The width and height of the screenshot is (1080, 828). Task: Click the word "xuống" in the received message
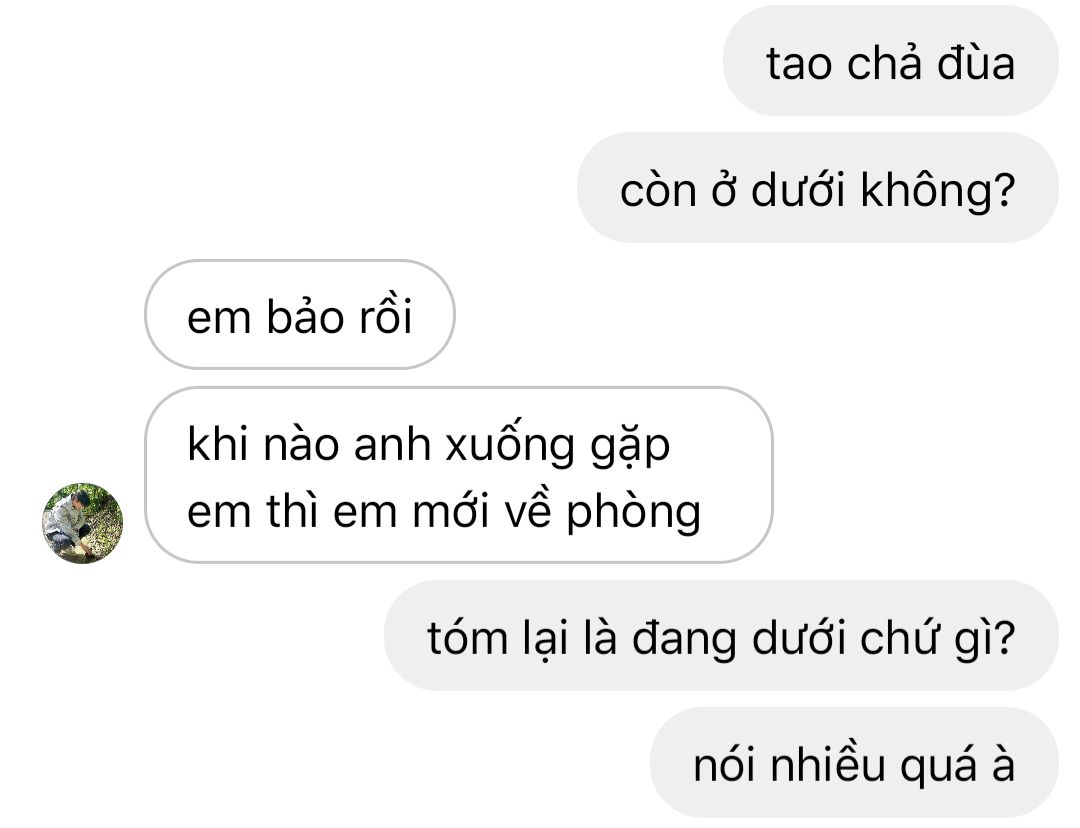[510, 446]
